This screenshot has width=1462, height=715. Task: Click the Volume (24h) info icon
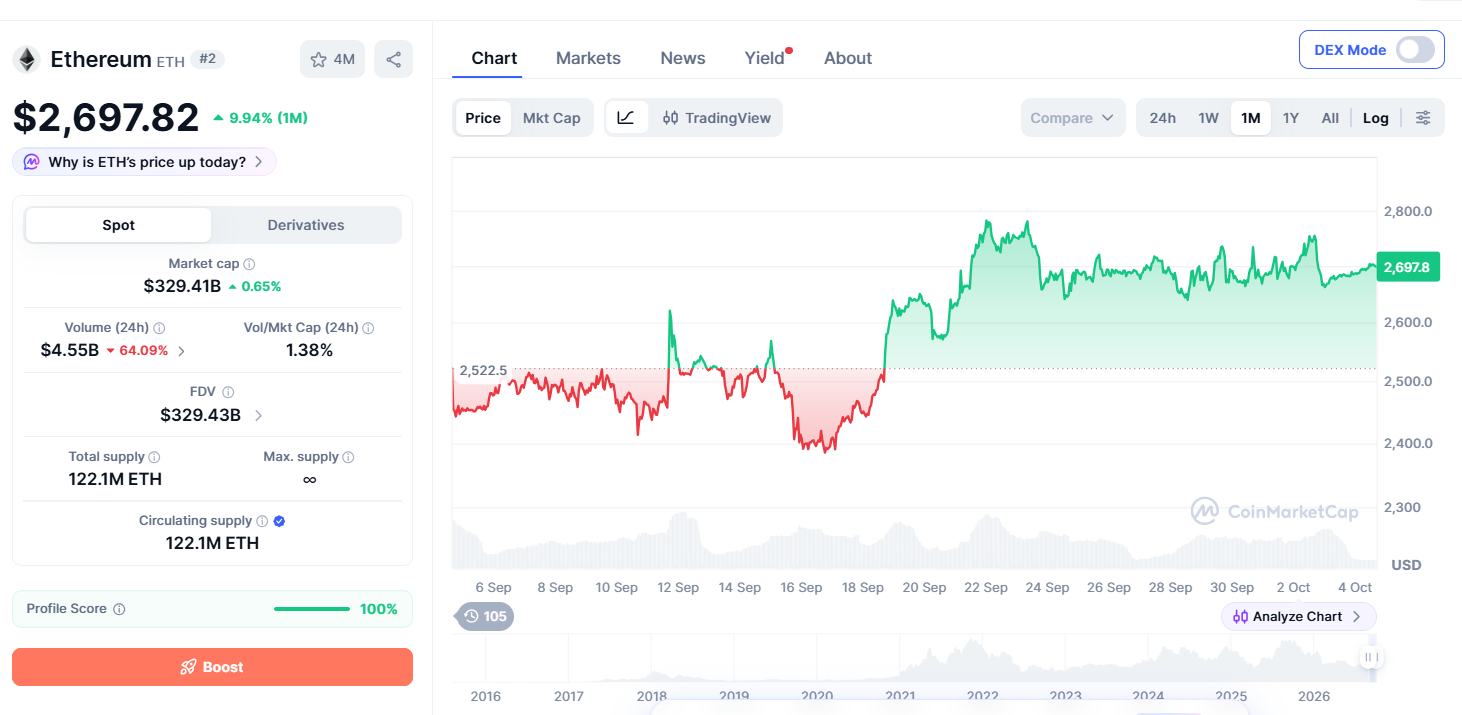point(159,328)
